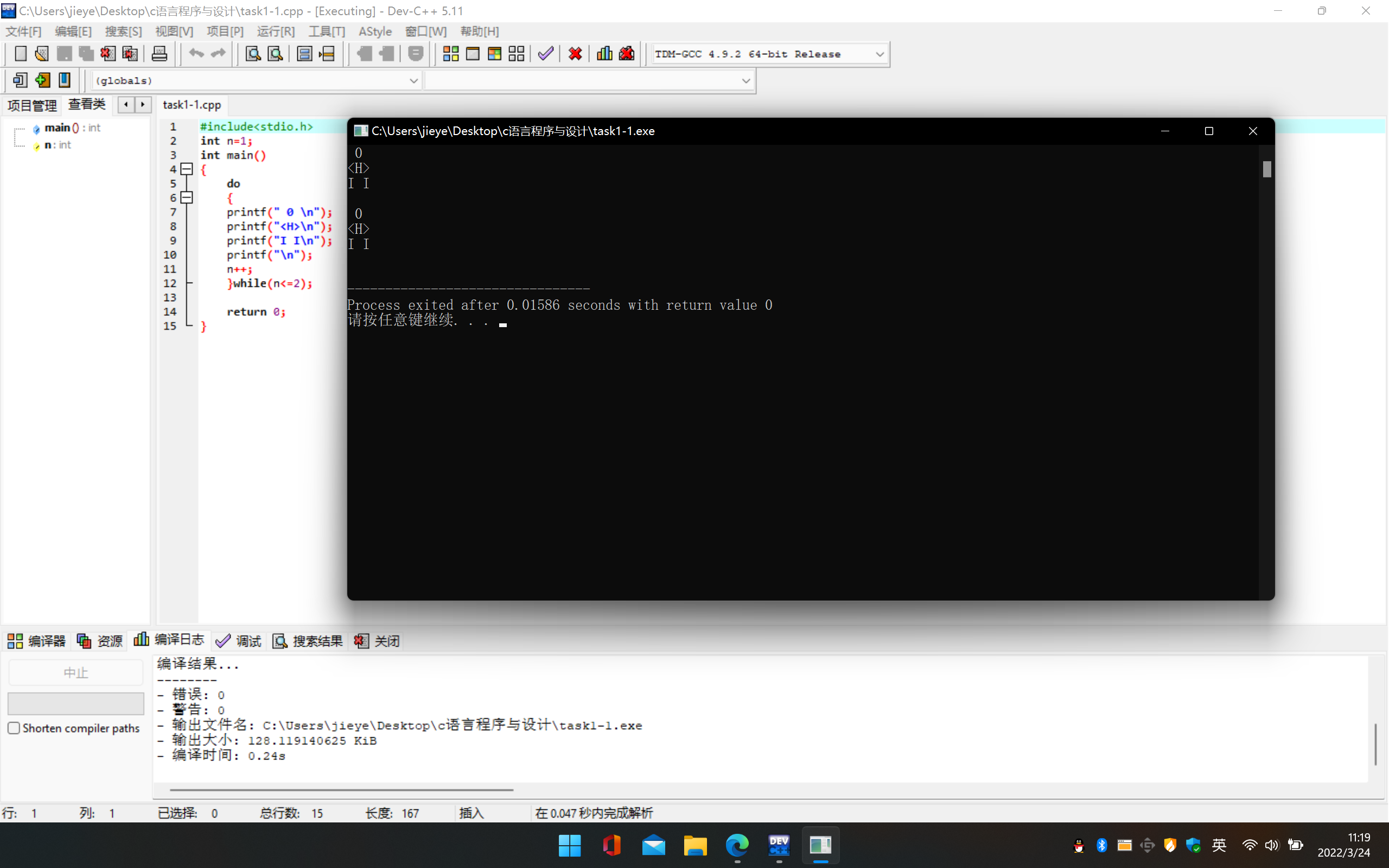Click the console window vertical scrollbar thumb
This screenshot has height=868, width=1389.
[1267, 169]
